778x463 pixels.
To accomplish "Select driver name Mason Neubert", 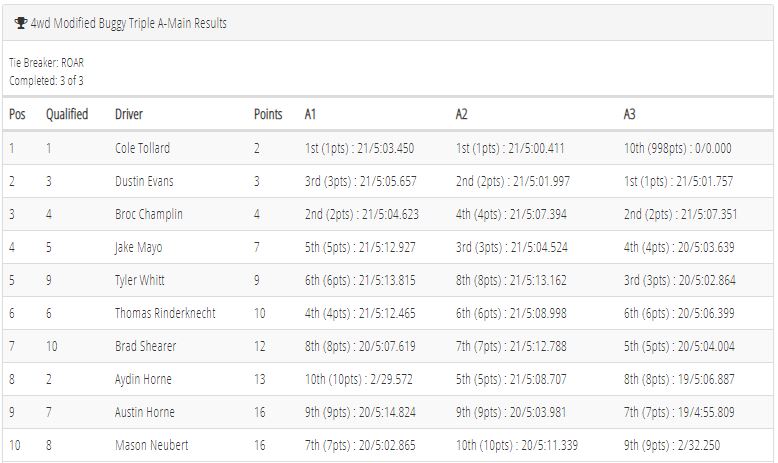I will tap(152, 445).
